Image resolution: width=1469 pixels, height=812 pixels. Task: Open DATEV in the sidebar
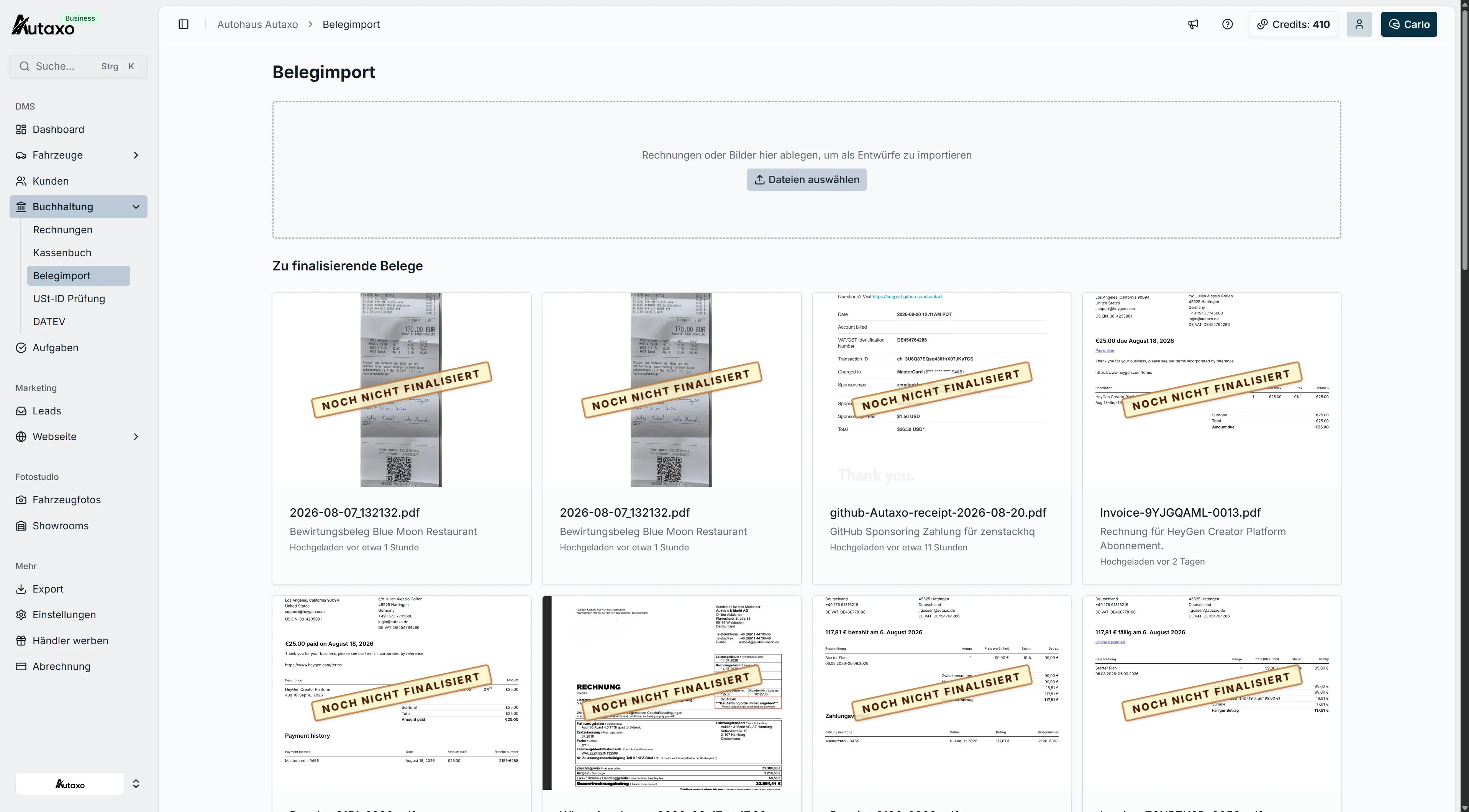point(49,322)
